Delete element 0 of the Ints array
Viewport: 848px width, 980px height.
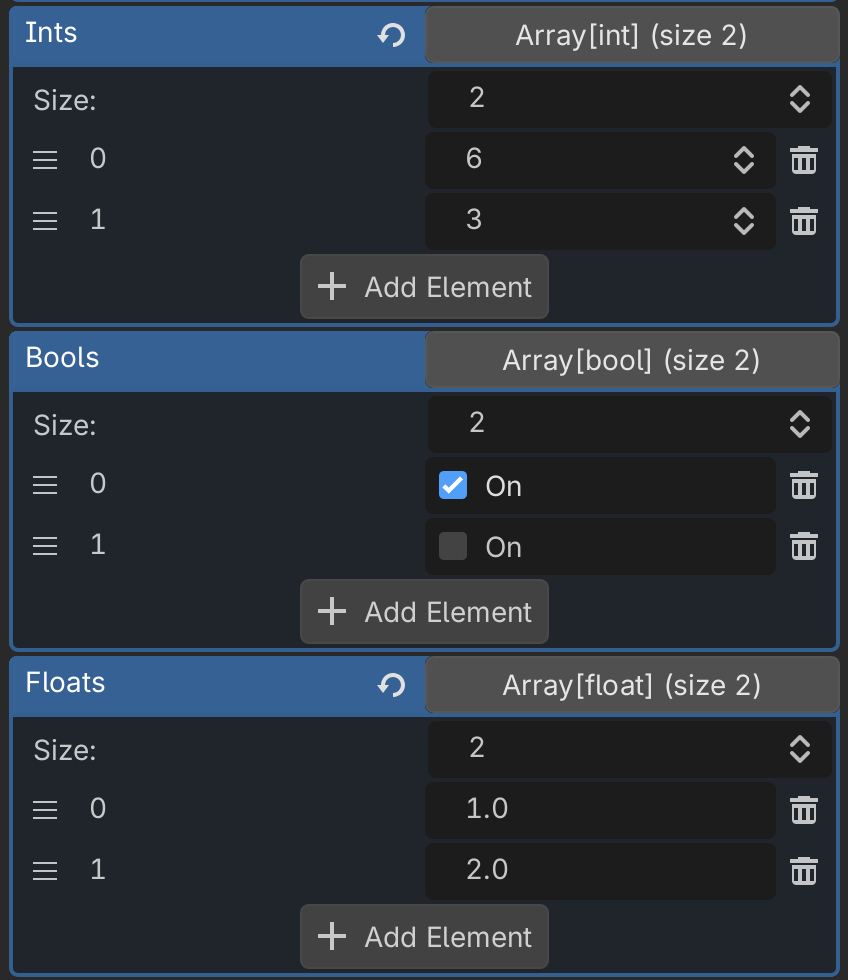[x=804, y=160]
